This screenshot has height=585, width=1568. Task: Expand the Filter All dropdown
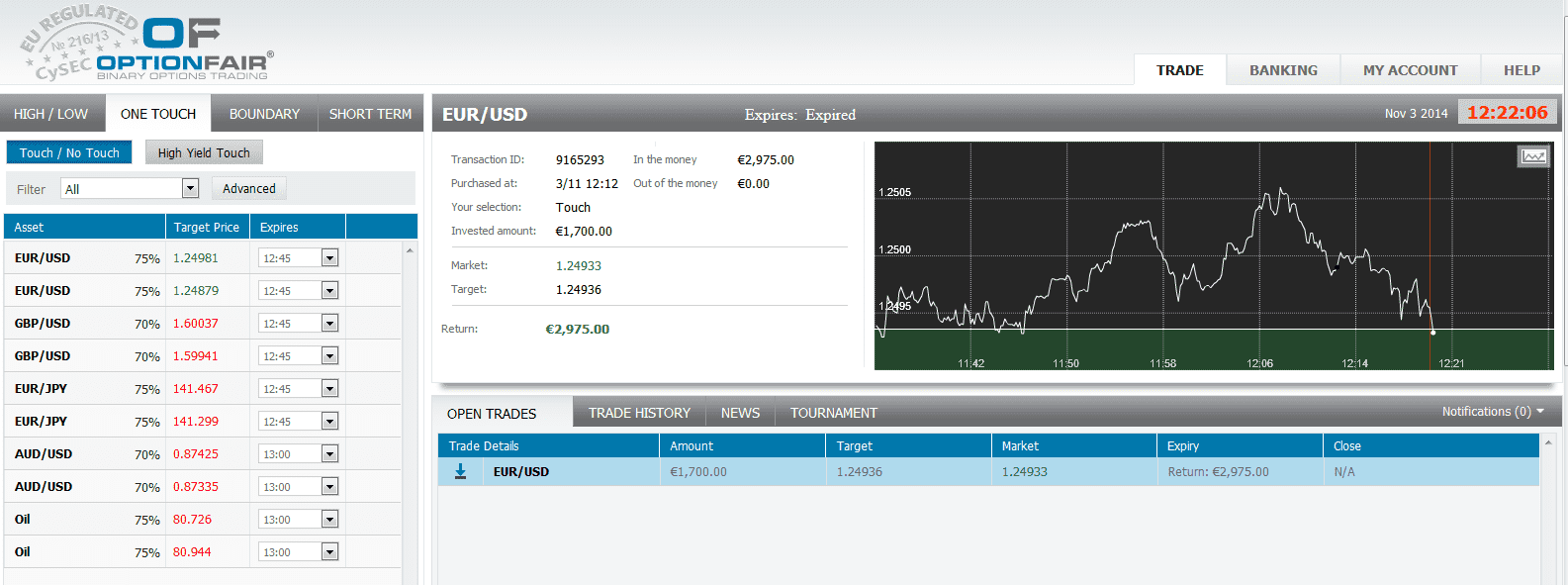click(x=191, y=188)
